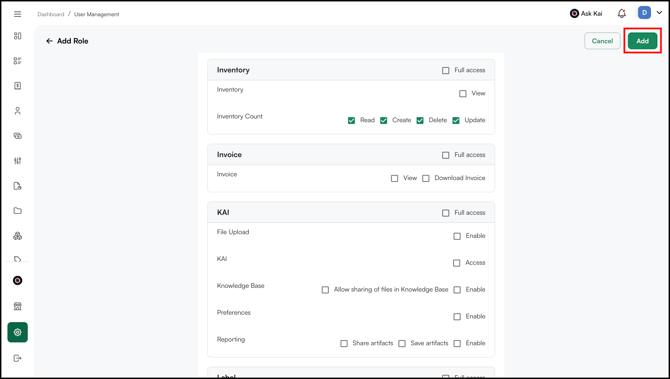
Task: Open the purple Kai circle icon in sidebar
Action: 18,280
